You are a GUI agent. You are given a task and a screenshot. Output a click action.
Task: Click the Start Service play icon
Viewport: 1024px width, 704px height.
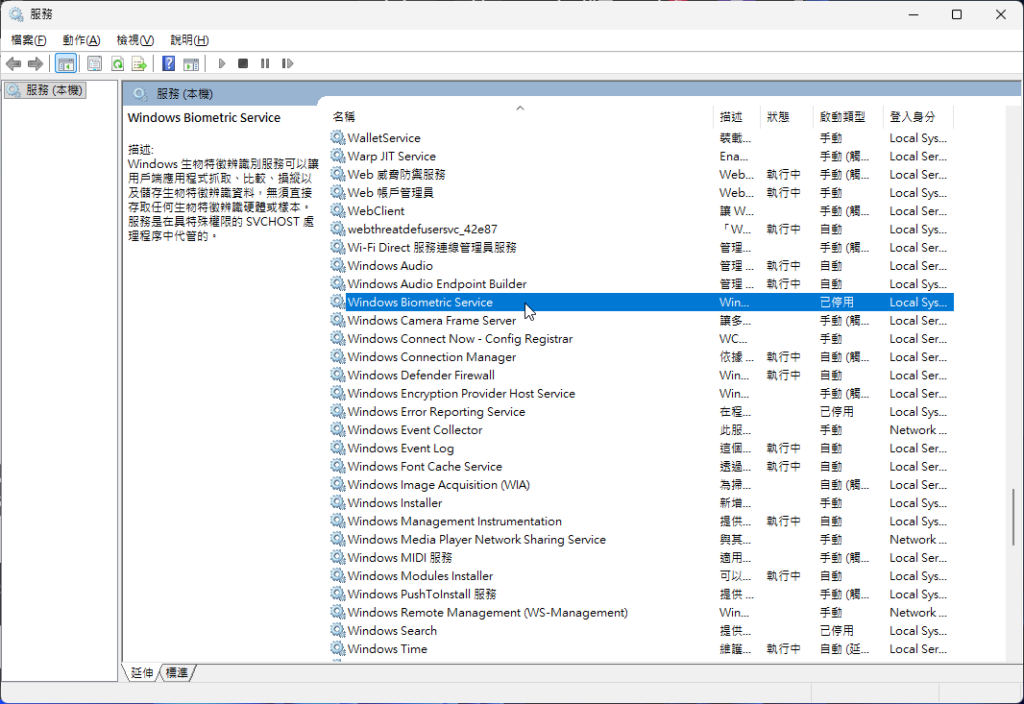[x=222, y=64]
